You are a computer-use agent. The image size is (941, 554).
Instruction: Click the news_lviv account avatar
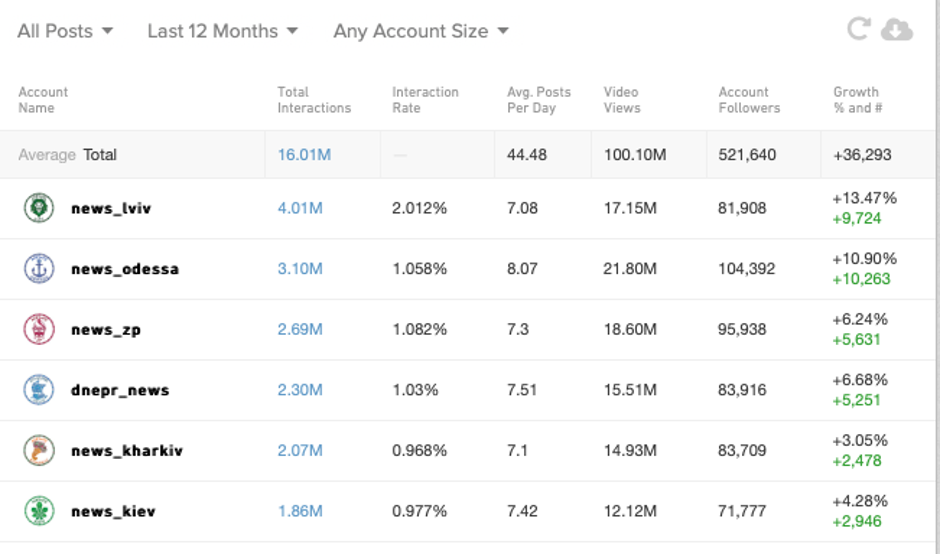click(x=39, y=208)
